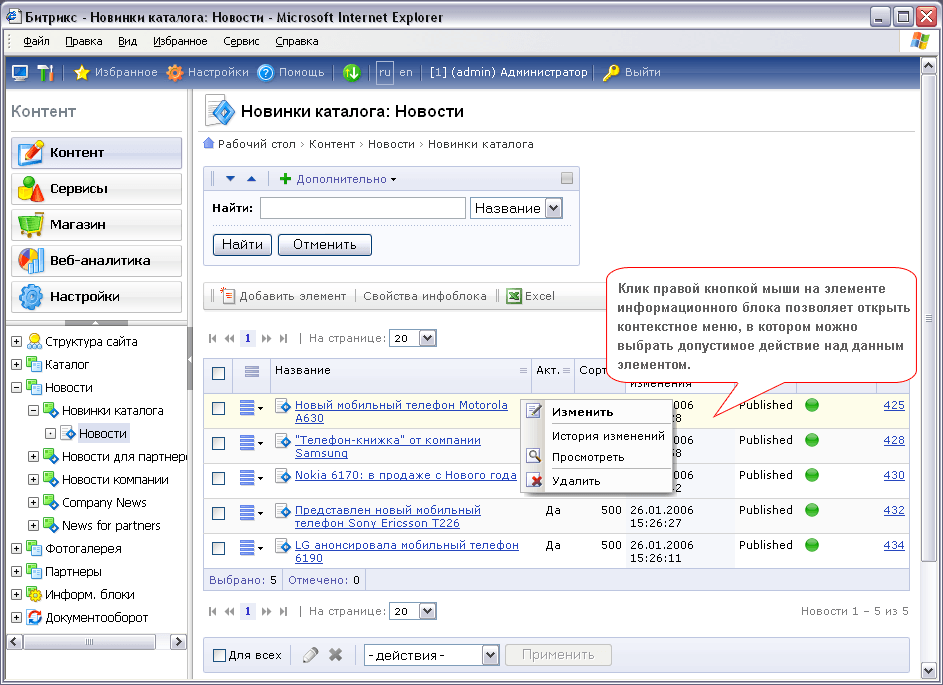Expand Каталог tree node
Screen dimensions: 943x685
point(16,364)
